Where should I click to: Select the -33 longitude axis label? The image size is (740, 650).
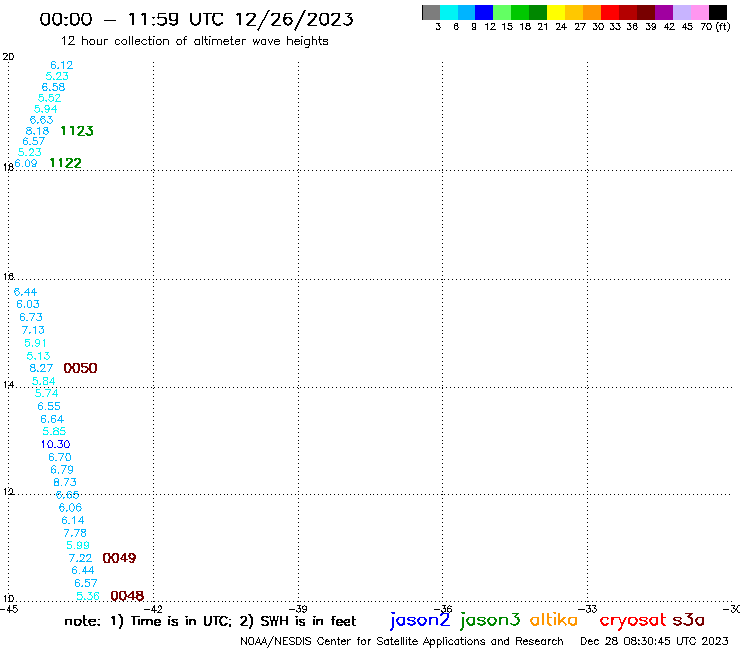point(588,609)
